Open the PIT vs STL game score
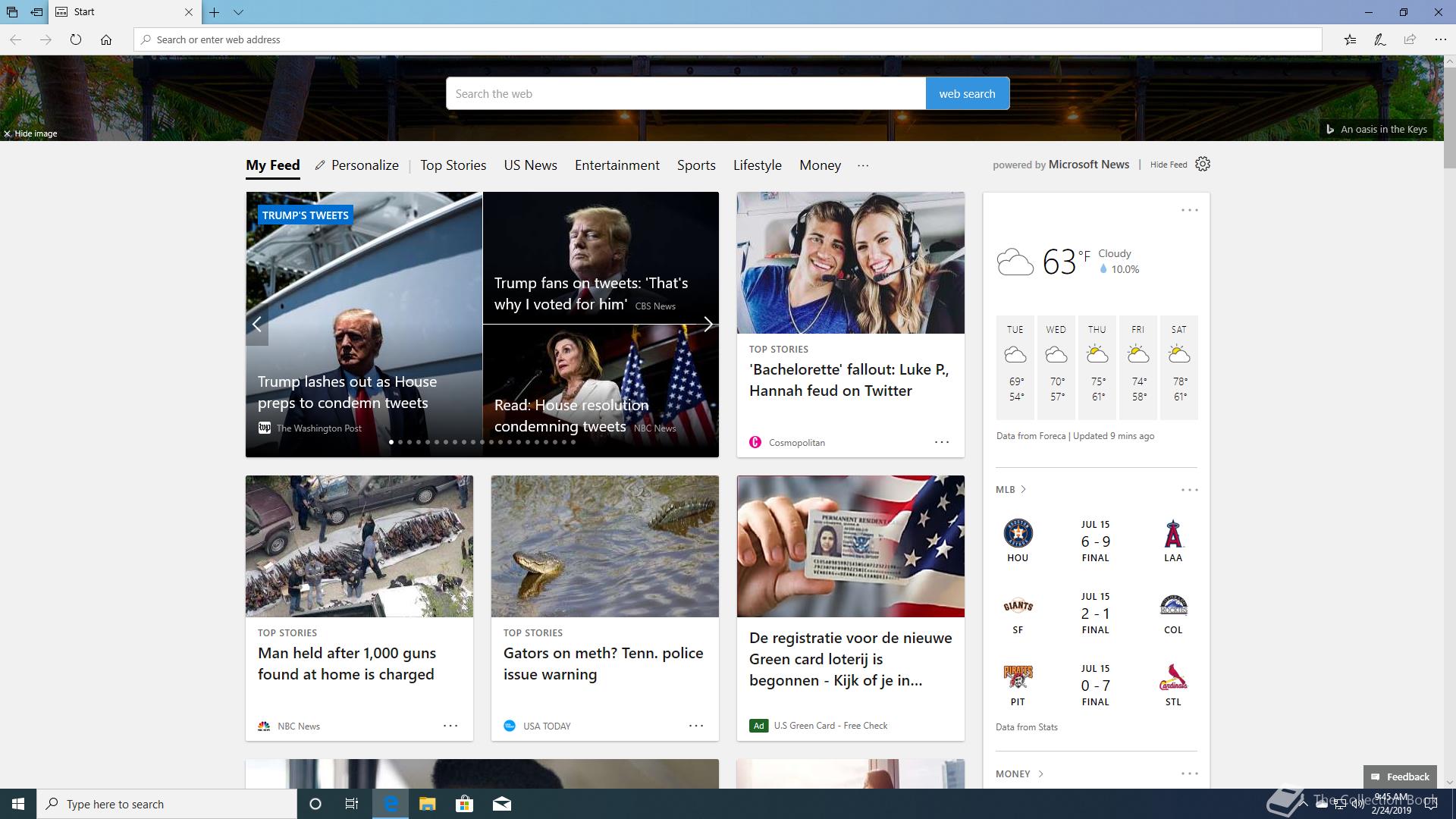 click(x=1095, y=686)
